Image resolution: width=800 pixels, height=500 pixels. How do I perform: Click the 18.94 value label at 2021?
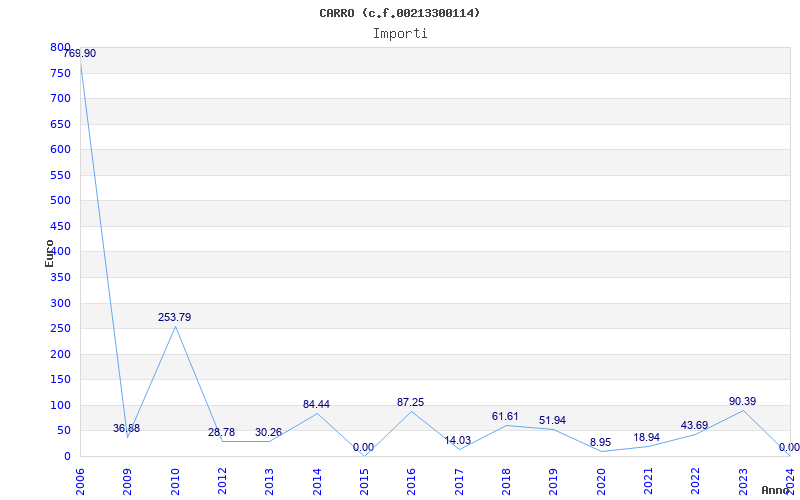pos(646,438)
